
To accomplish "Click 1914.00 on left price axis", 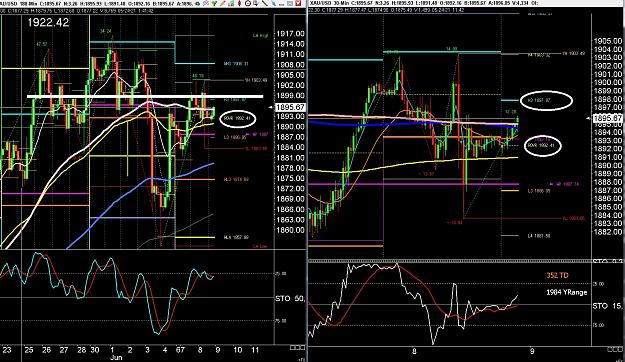I will pos(291,44).
